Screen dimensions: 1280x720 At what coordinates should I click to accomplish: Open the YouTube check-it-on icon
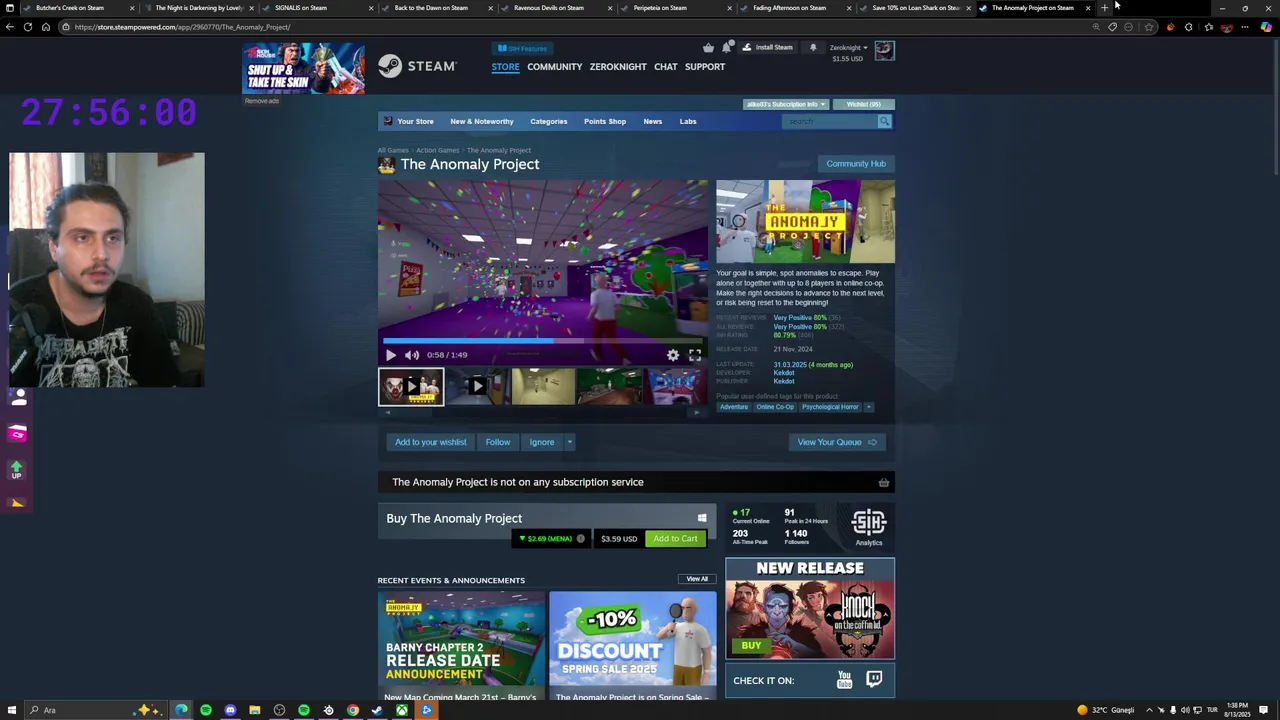pyautogui.click(x=844, y=680)
